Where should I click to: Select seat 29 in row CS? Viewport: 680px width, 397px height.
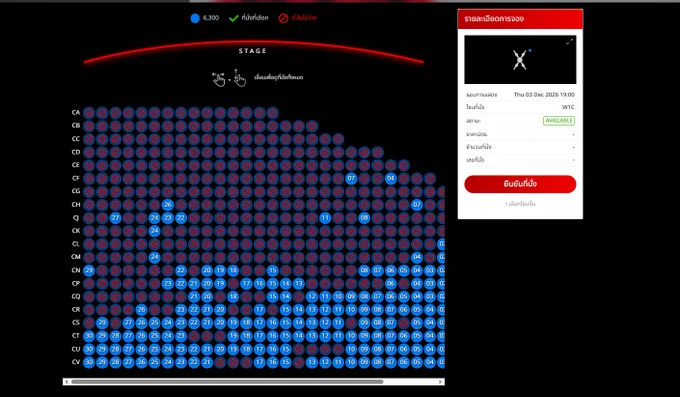pyautogui.click(x=102, y=323)
